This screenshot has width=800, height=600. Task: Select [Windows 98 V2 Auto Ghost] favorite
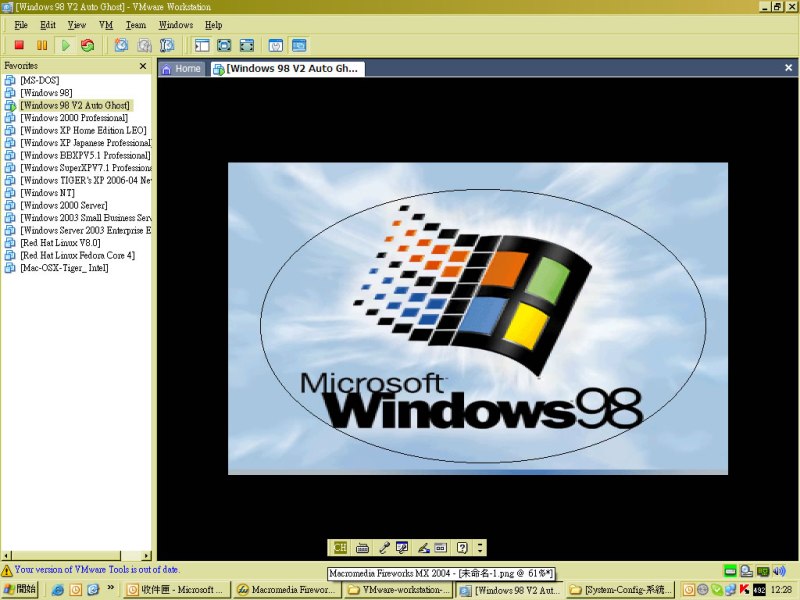76,106
